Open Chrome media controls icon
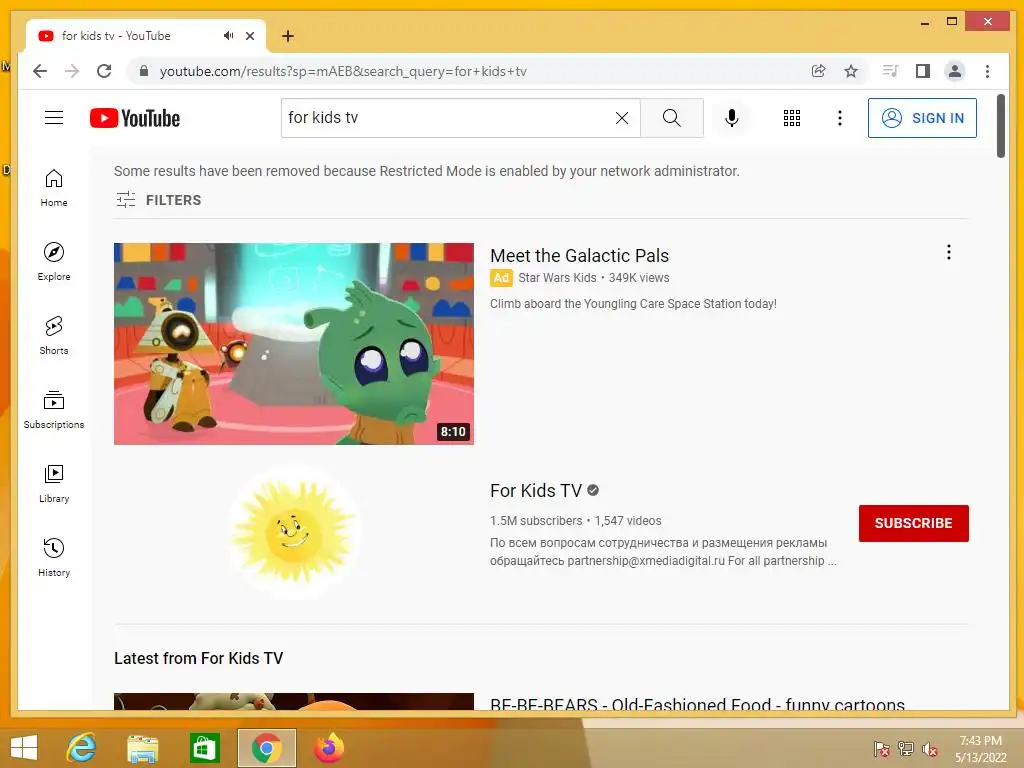1024x768 pixels. point(890,71)
